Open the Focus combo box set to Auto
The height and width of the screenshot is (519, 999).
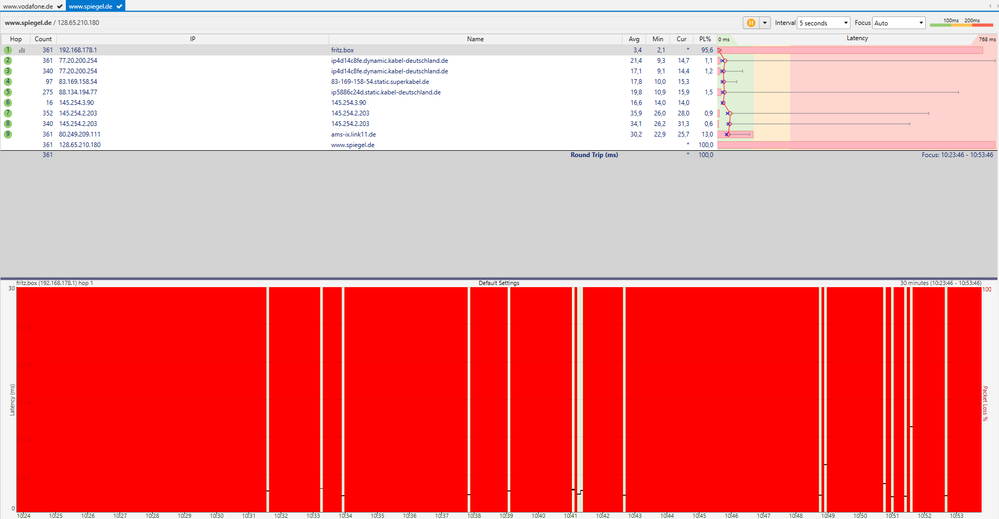click(x=898, y=23)
